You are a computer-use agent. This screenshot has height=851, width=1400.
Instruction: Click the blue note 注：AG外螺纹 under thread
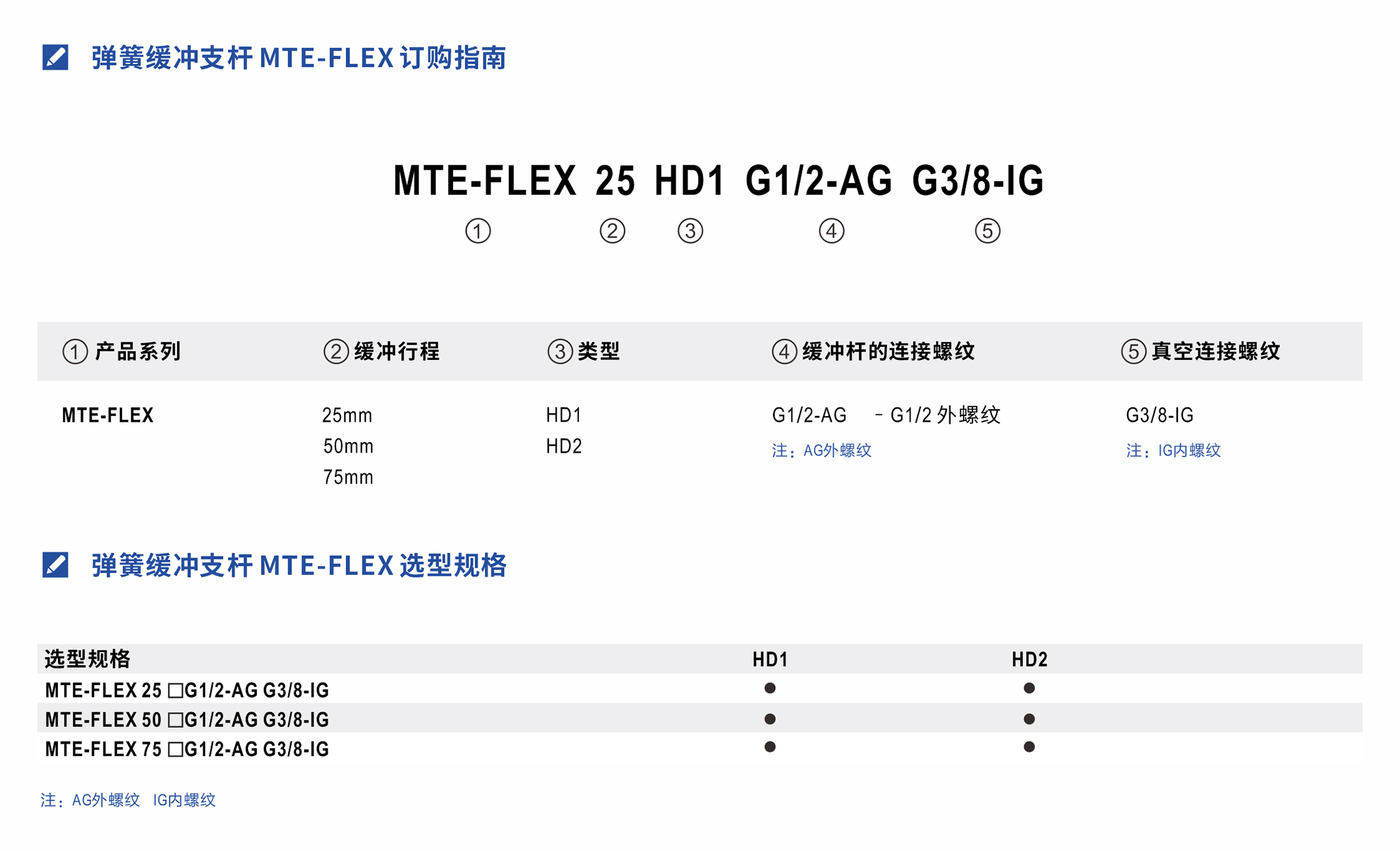822,450
